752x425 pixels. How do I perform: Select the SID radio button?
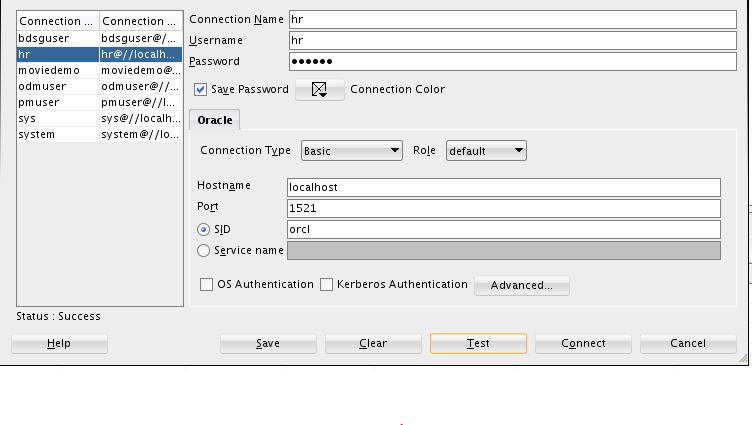click(204, 230)
